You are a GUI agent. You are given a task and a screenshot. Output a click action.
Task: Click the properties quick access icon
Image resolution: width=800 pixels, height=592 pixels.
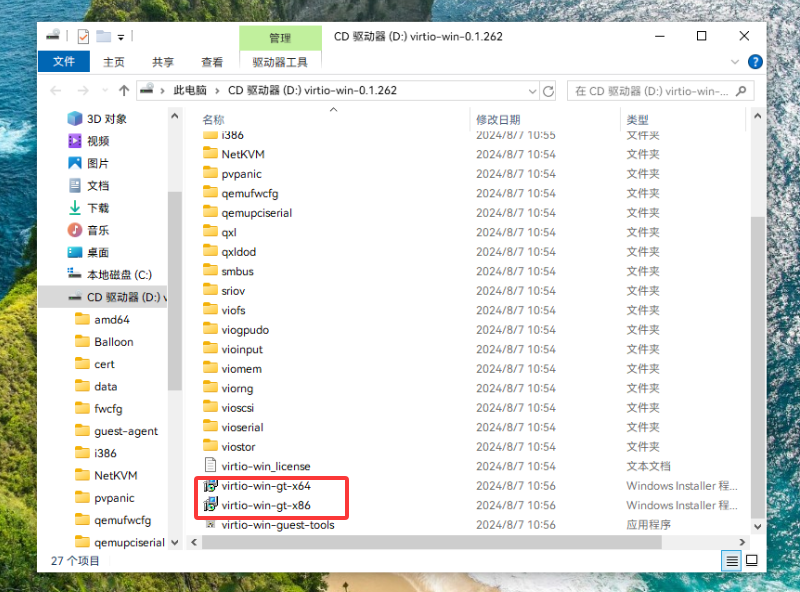[83, 36]
